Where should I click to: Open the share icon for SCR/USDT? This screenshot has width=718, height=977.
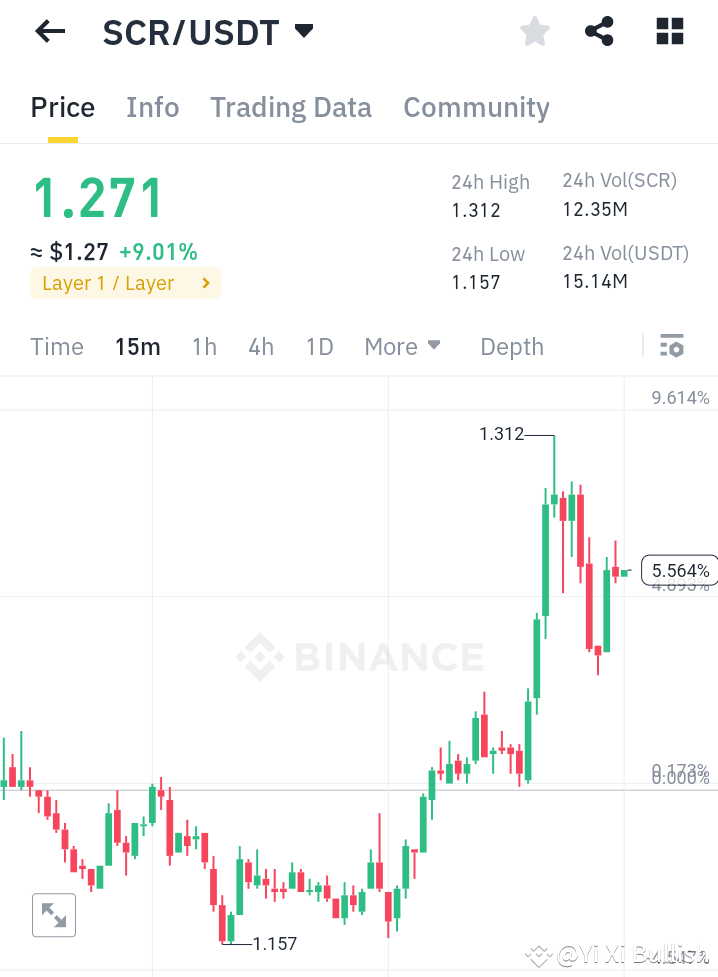pyautogui.click(x=599, y=31)
